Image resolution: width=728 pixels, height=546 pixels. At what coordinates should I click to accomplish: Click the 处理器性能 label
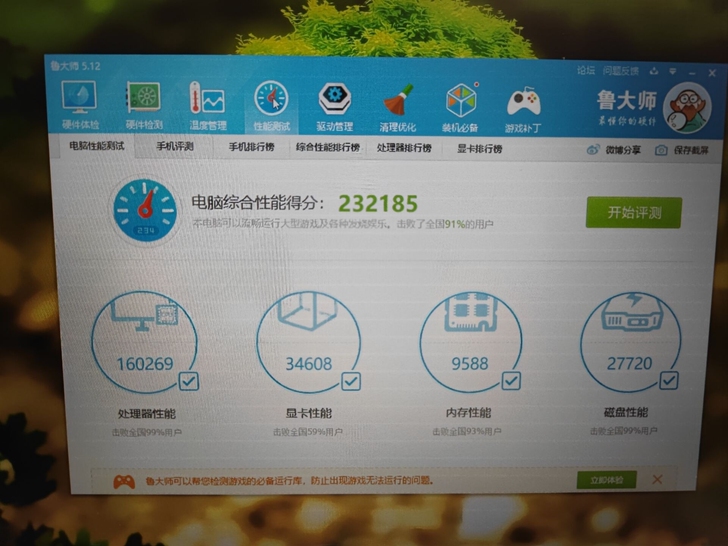click(147, 413)
